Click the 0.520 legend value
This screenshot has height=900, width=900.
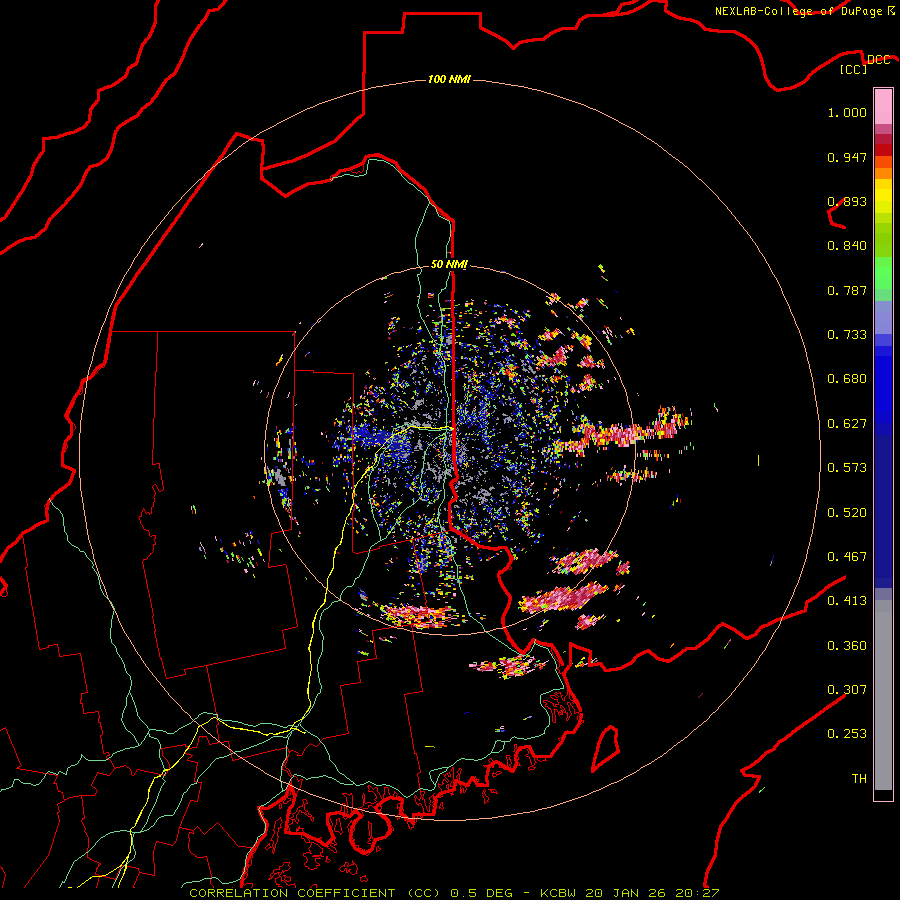pyautogui.click(x=847, y=513)
